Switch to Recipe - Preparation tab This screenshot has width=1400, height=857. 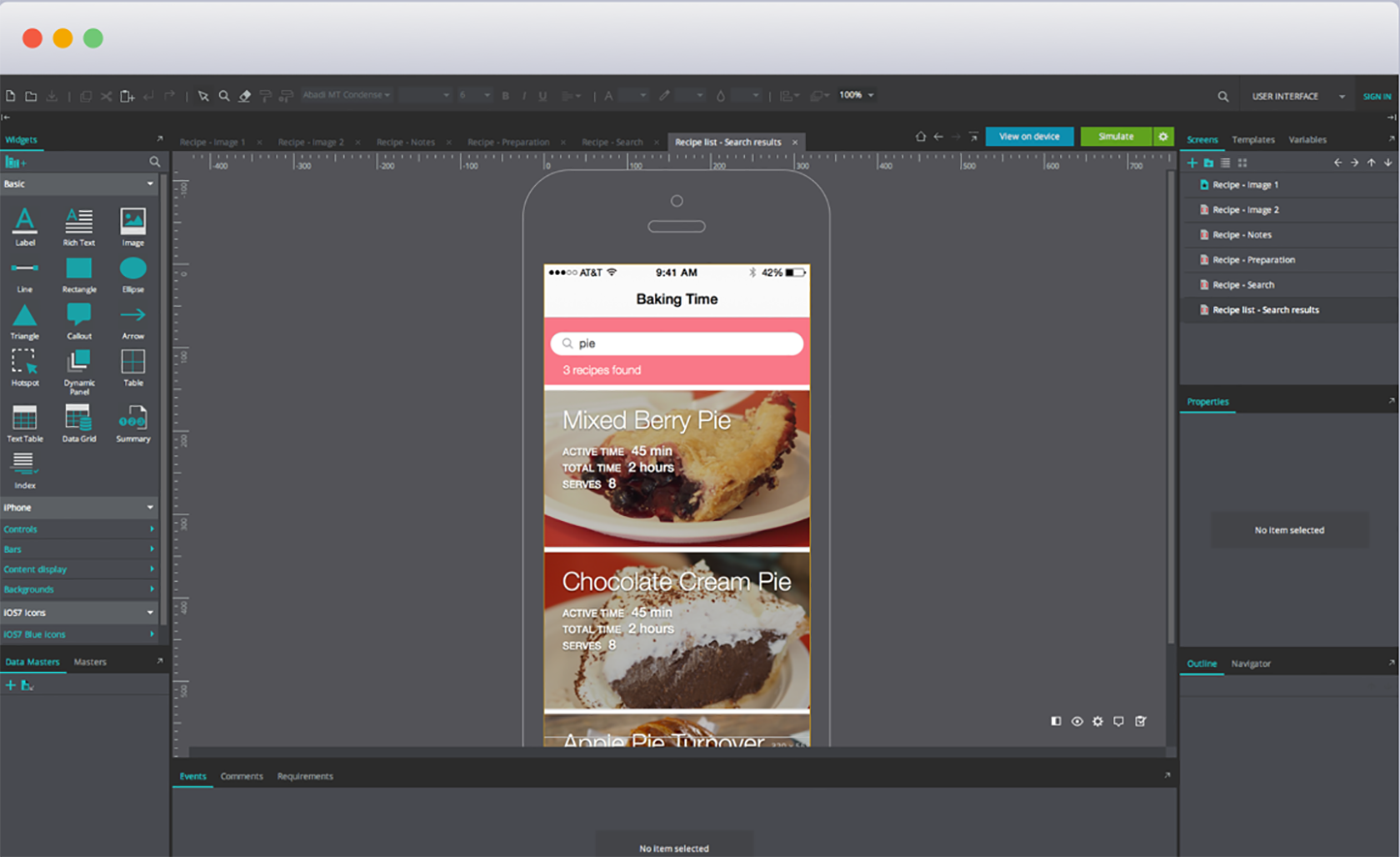(x=508, y=143)
